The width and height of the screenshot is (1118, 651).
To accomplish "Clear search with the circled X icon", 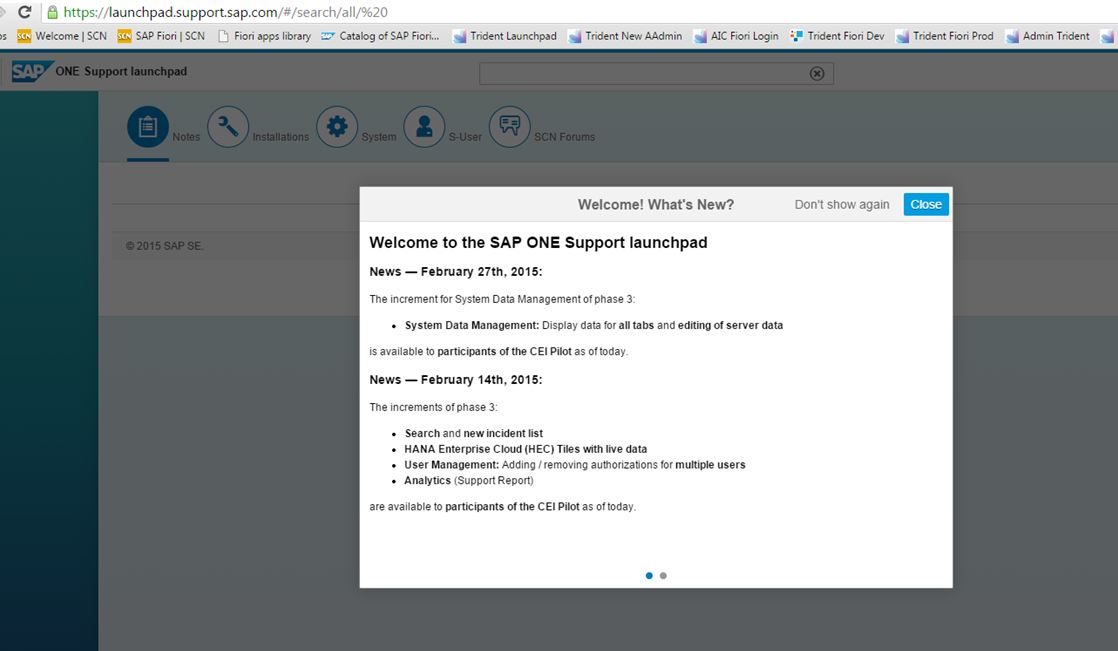I will point(817,73).
